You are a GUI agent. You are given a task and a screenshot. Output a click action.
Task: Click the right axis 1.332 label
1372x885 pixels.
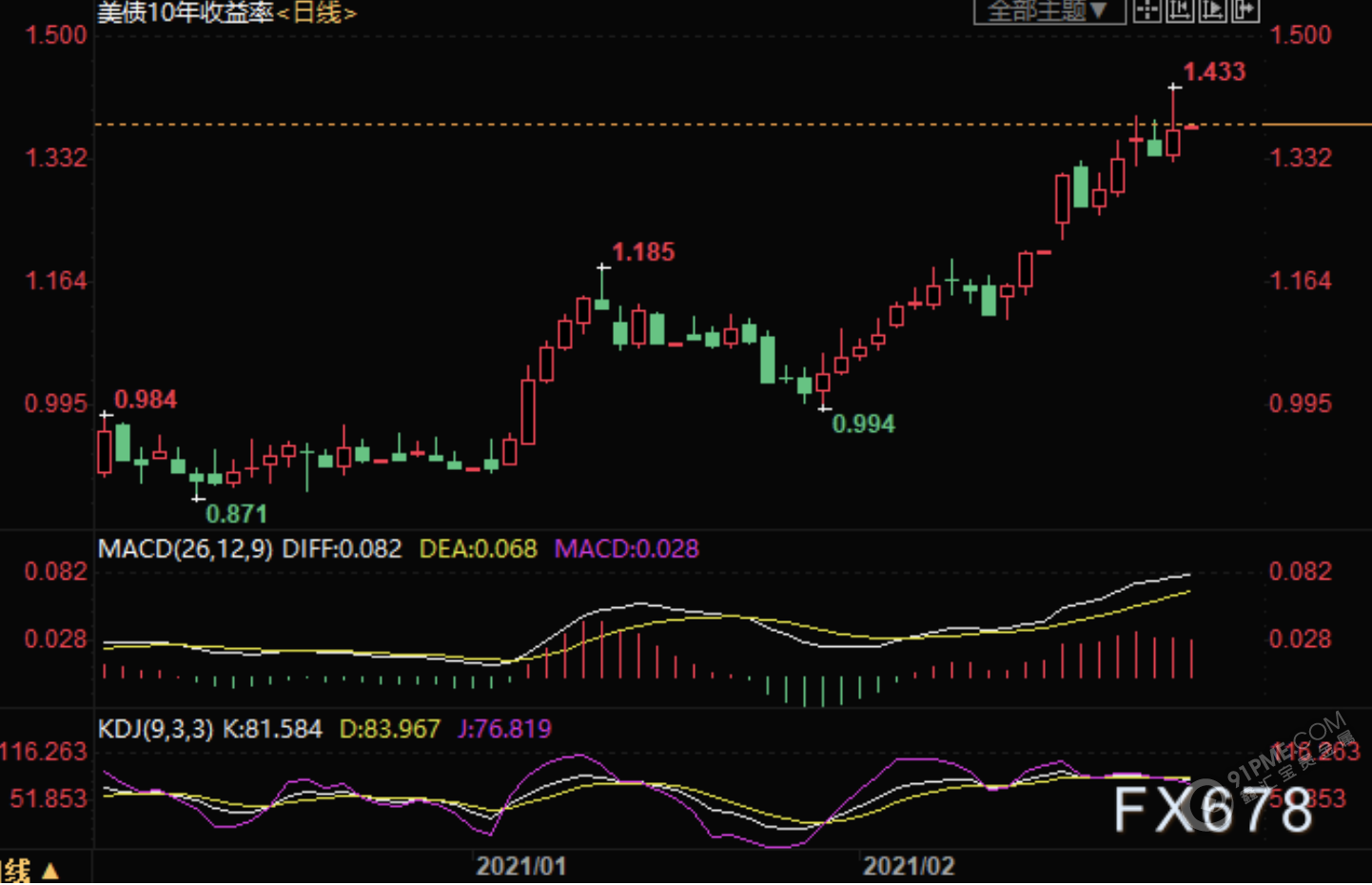(1301, 158)
